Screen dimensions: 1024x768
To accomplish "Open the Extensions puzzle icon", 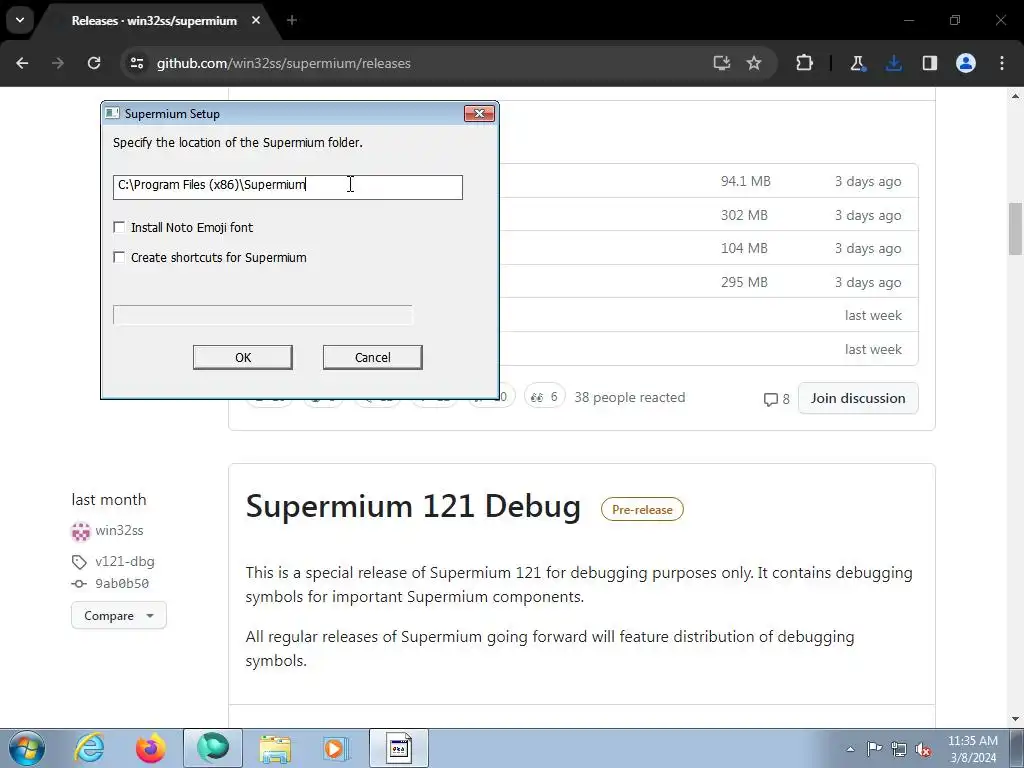I will pos(805,63).
